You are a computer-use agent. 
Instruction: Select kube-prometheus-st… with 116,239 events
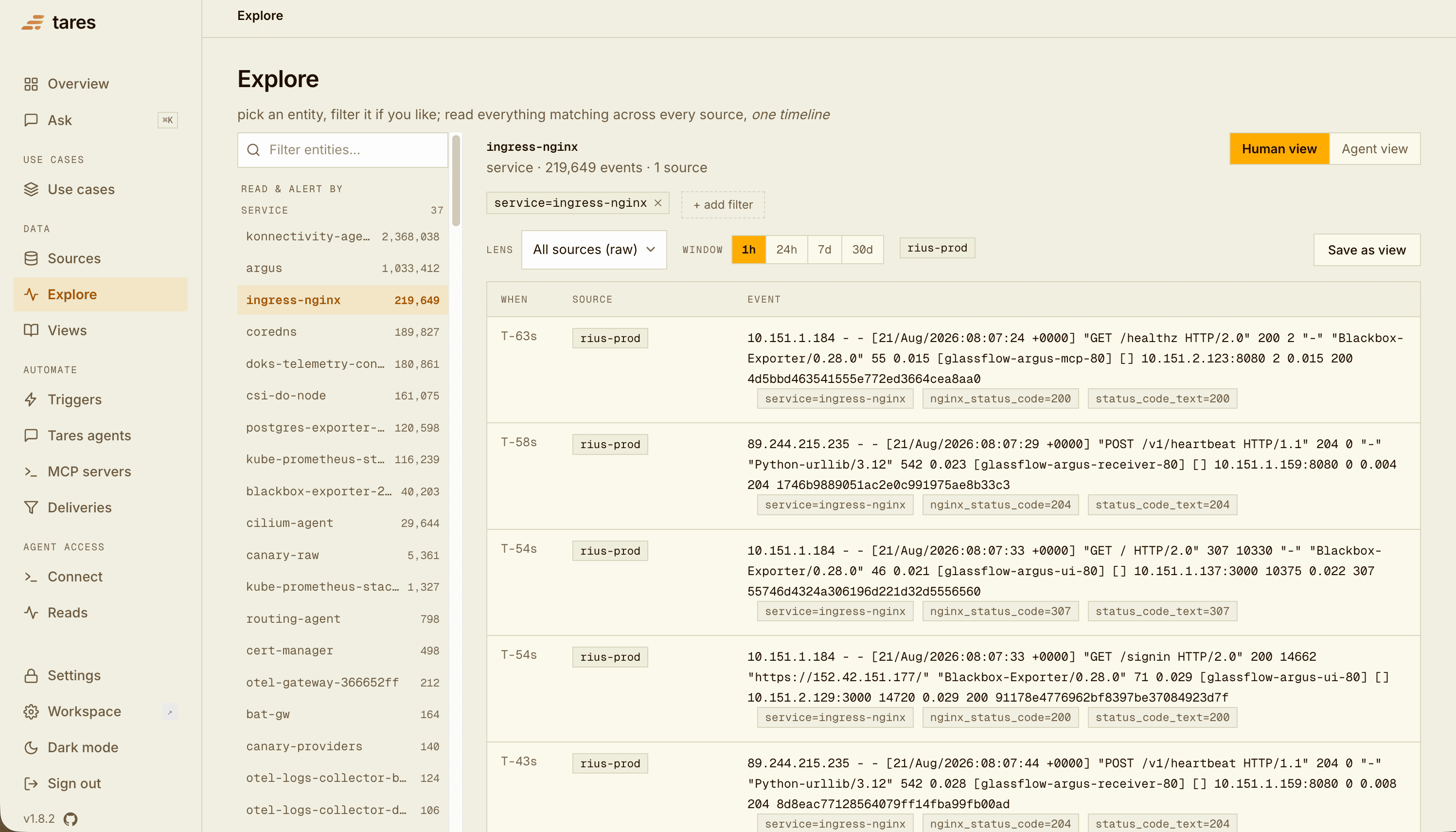342,459
